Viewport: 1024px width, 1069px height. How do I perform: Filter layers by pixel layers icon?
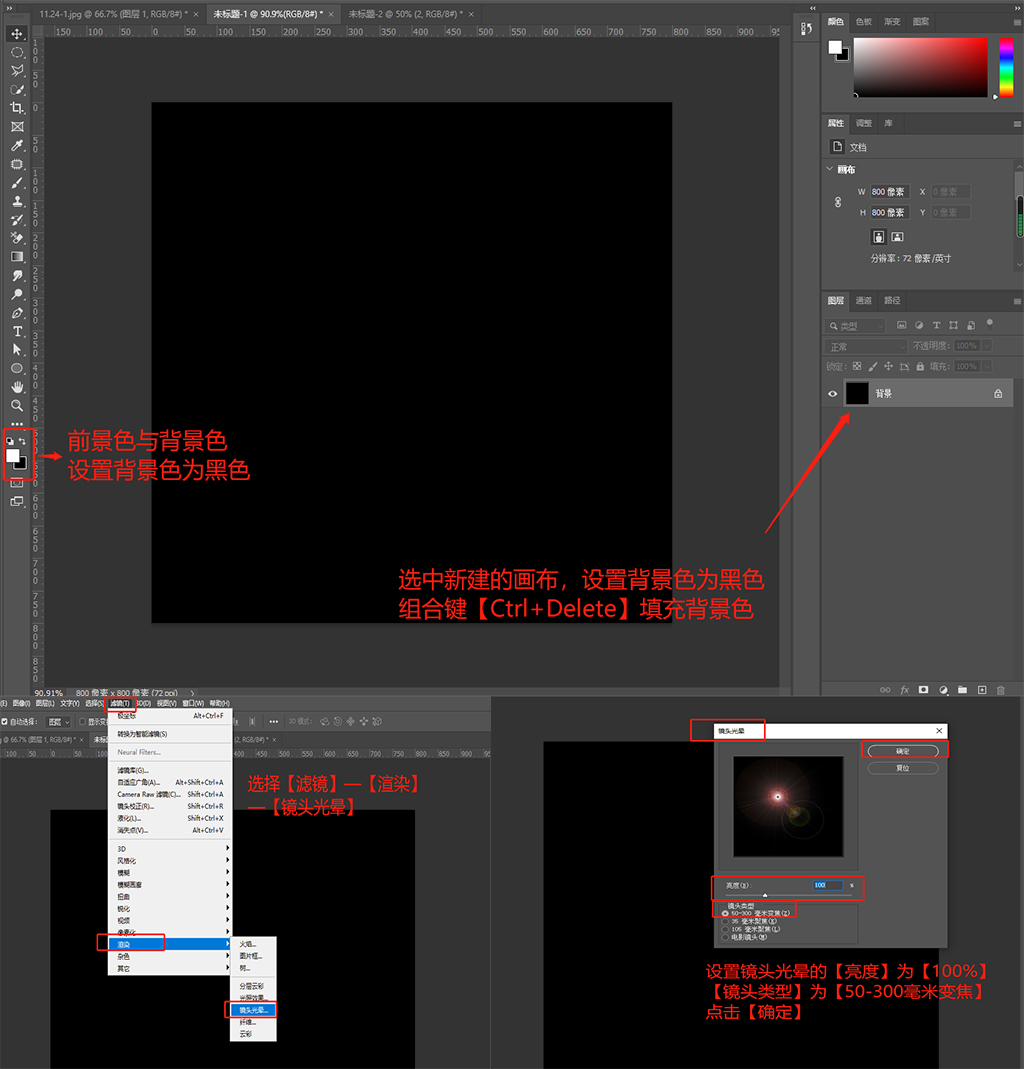901,325
